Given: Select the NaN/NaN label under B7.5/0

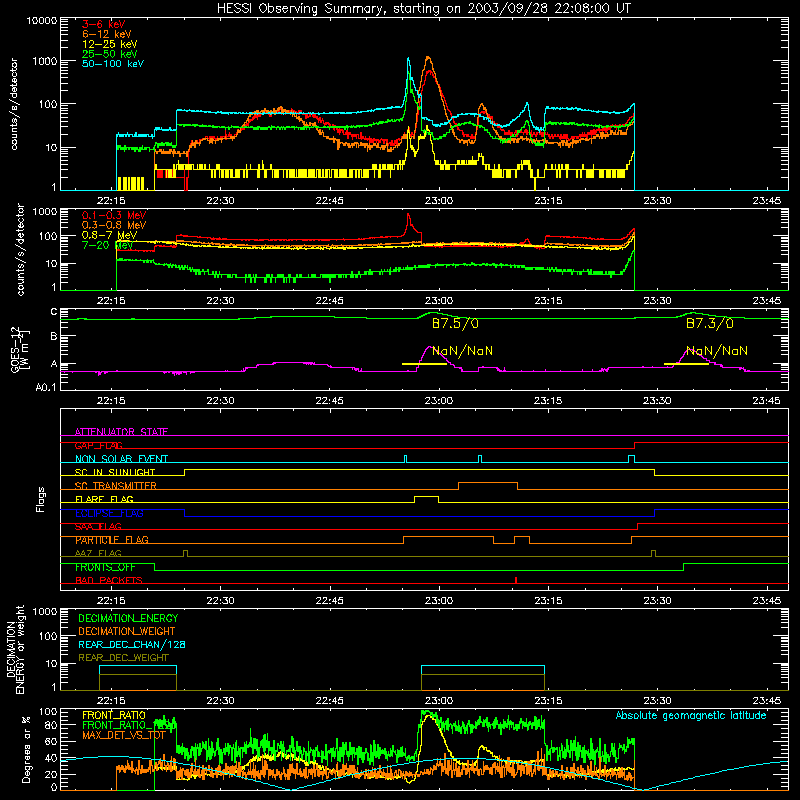Looking at the screenshot, I should [x=462, y=351].
